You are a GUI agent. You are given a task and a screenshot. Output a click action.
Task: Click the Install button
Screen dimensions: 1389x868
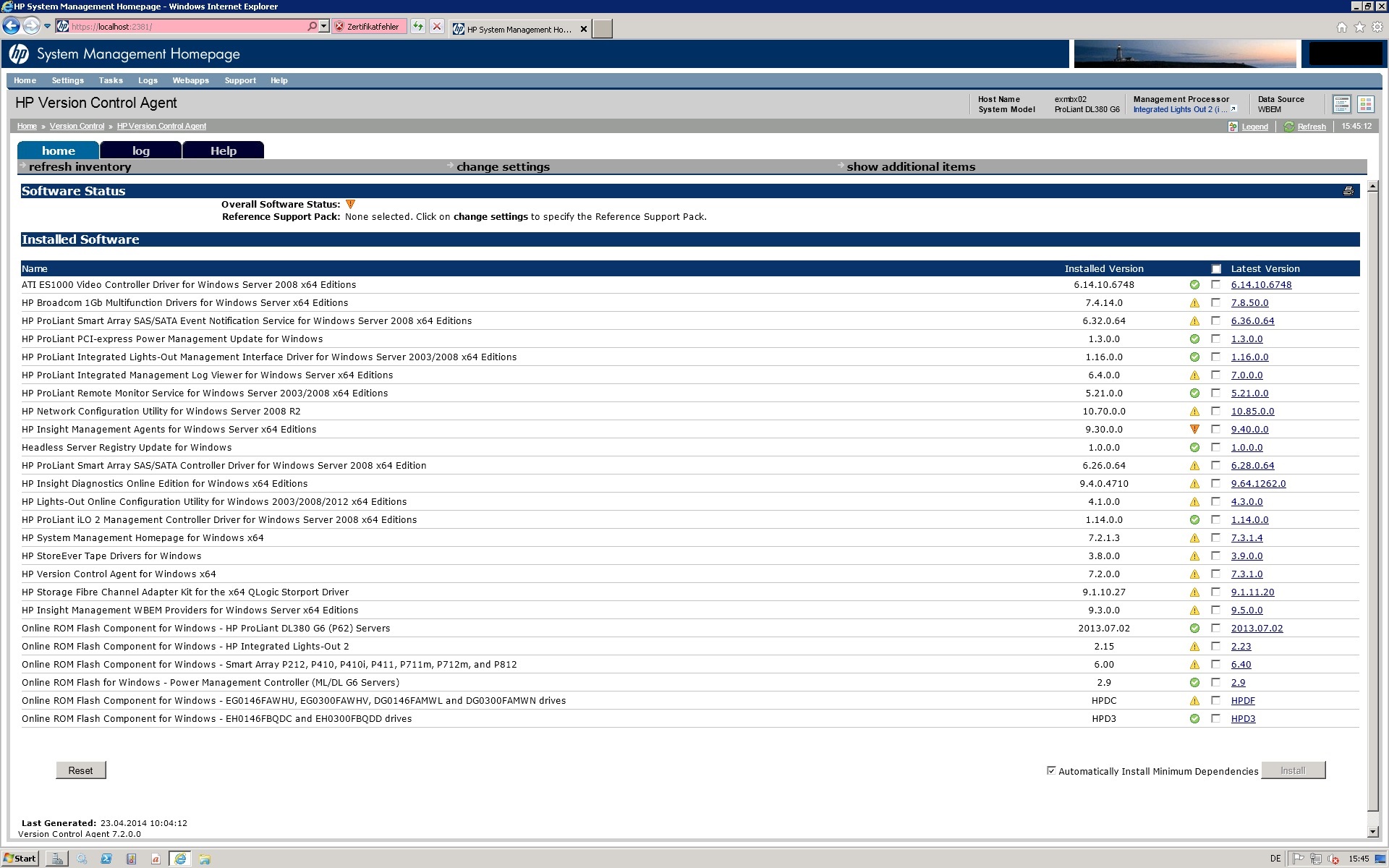(1293, 770)
